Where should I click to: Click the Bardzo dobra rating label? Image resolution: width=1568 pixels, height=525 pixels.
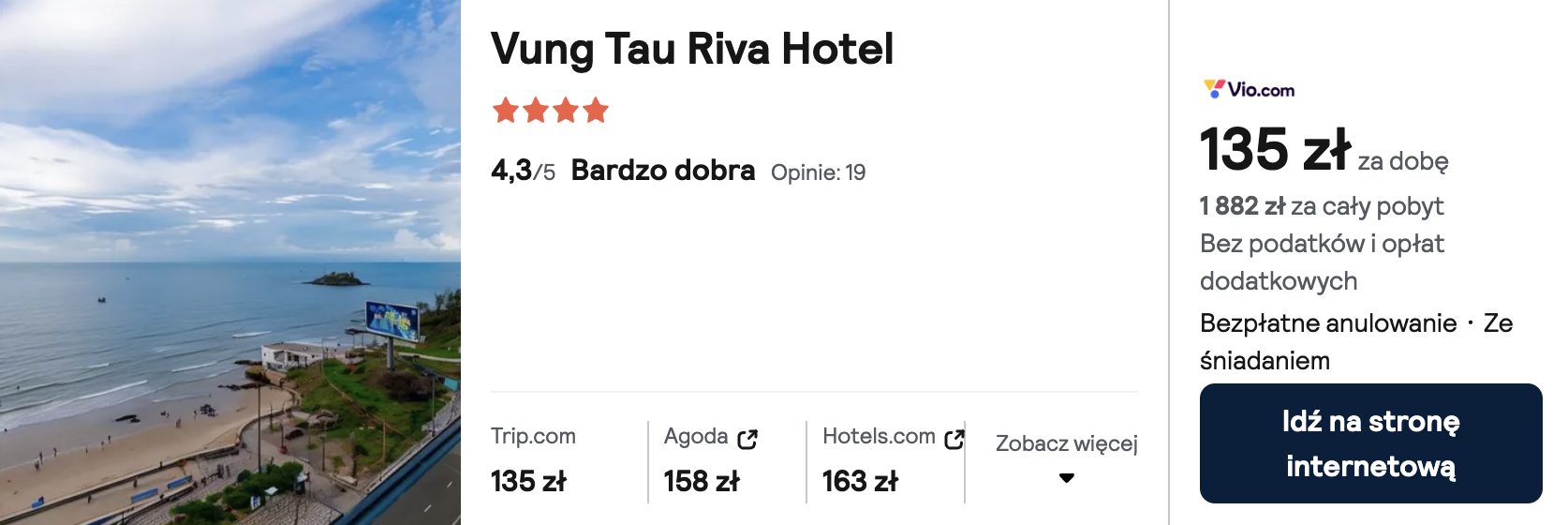pos(663,170)
